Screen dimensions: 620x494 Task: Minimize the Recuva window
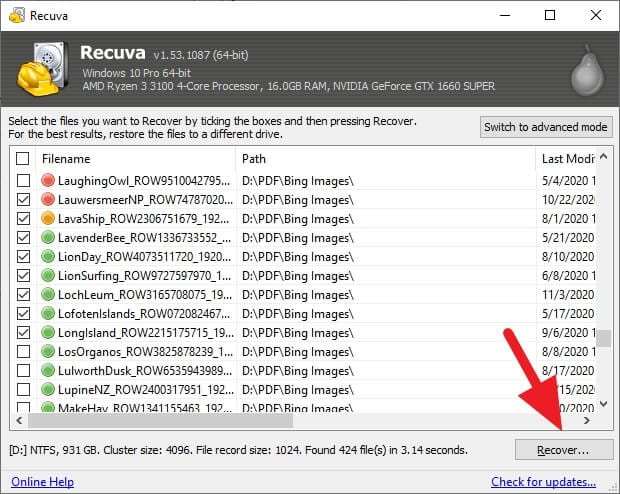pyautogui.click(x=505, y=15)
